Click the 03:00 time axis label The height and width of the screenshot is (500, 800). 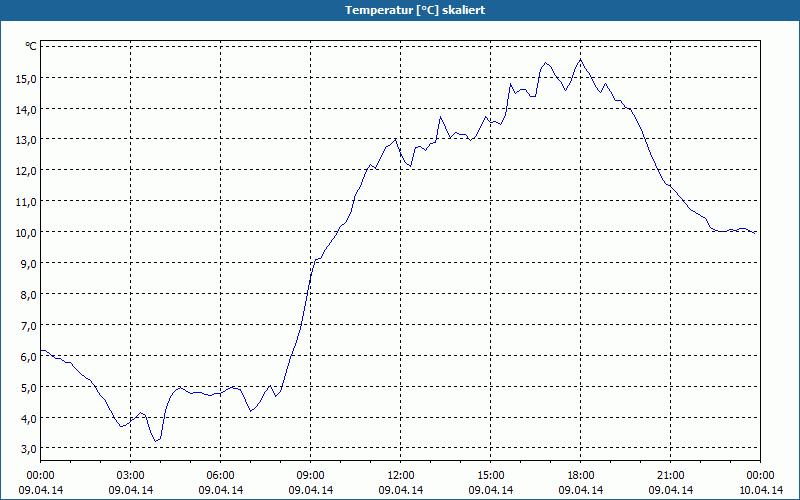[x=131, y=476]
